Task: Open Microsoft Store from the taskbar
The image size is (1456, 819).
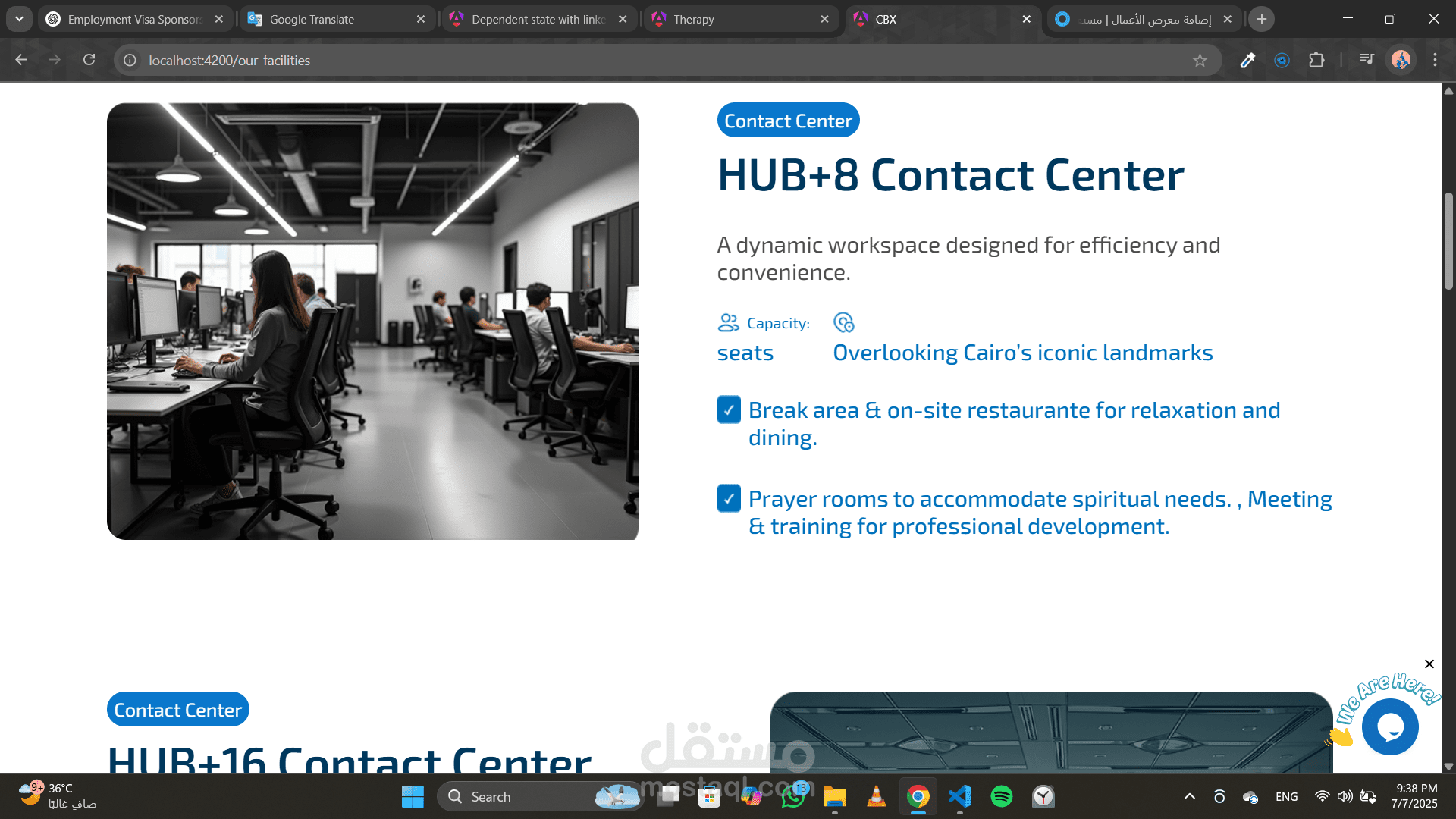Action: pyautogui.click(x=709, y=797)
